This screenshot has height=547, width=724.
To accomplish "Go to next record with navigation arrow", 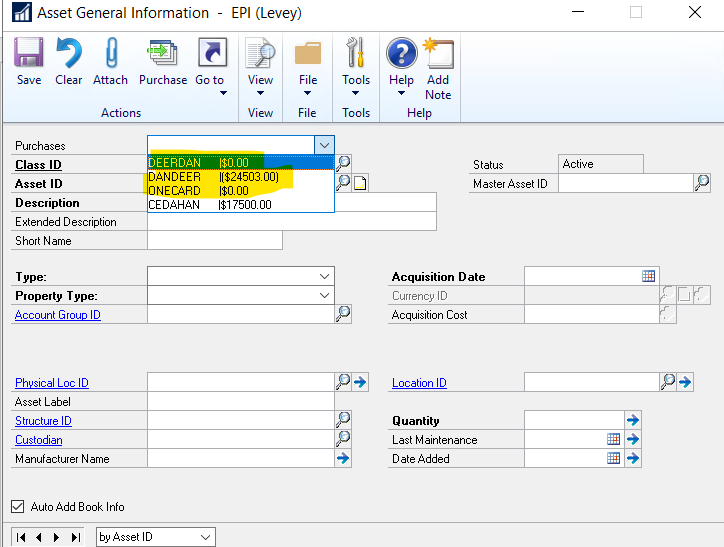I will coord(57,537).
